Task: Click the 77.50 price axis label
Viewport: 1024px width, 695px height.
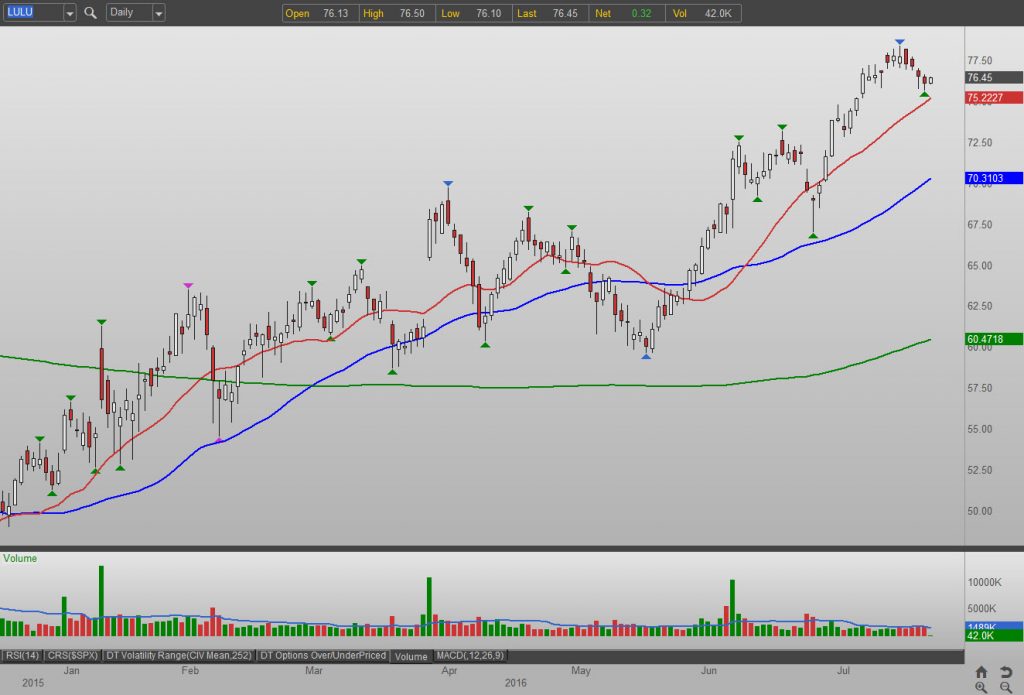Action: [x=980, y=60]
